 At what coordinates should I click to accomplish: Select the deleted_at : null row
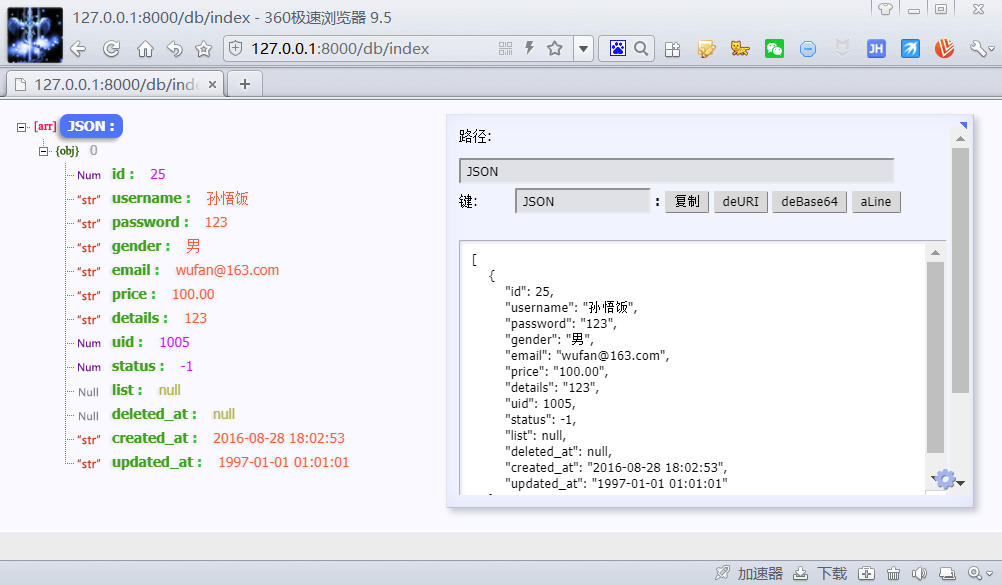tap(156, 414)
